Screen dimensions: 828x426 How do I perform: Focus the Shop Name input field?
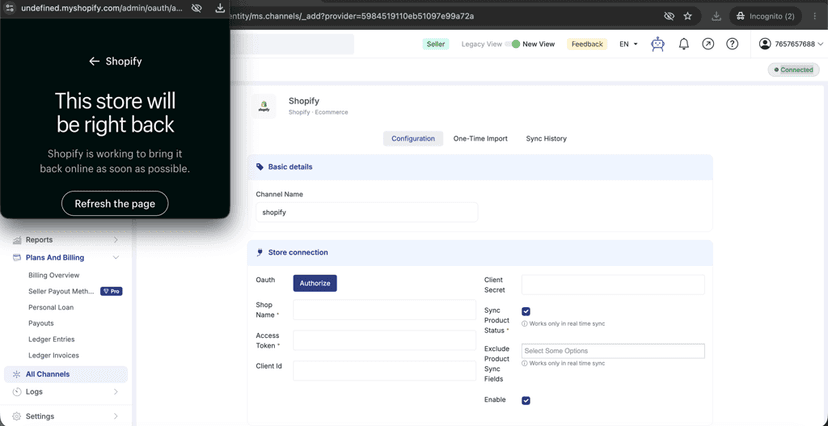[x=384, y=310]
